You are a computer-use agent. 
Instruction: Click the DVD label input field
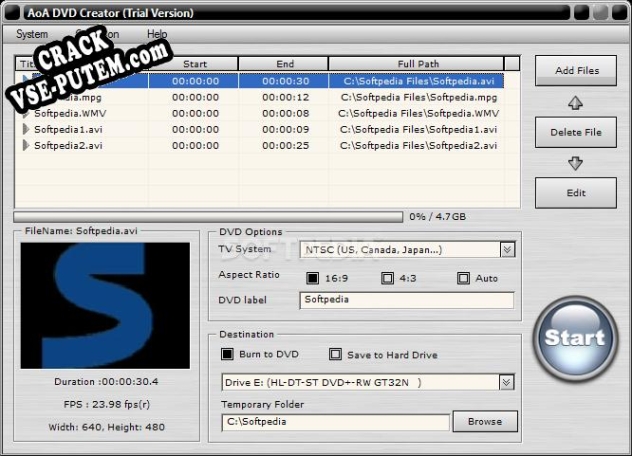pyautogui.click(x=407, y=300)
